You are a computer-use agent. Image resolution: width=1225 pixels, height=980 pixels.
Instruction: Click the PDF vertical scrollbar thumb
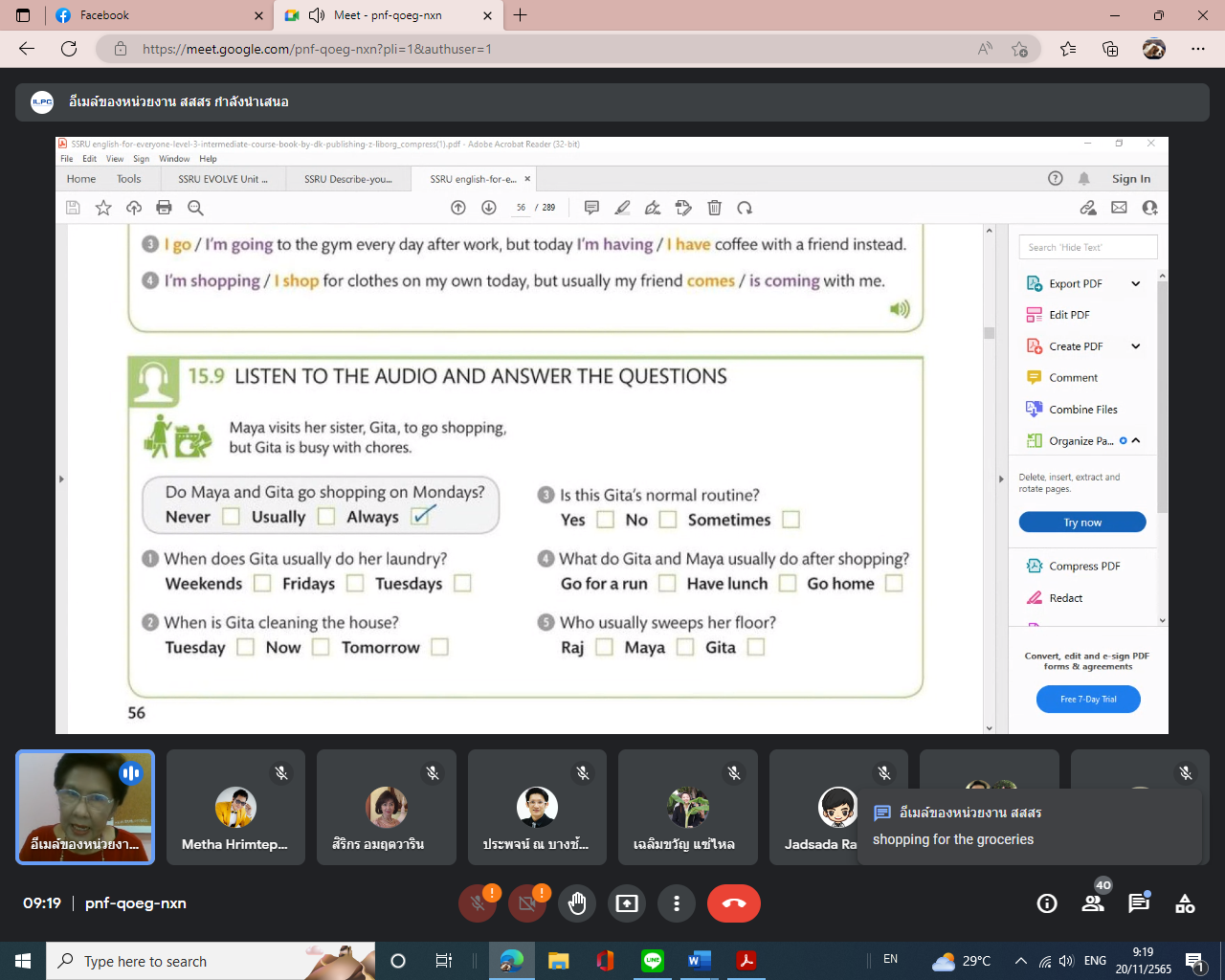tap(990, 333)
